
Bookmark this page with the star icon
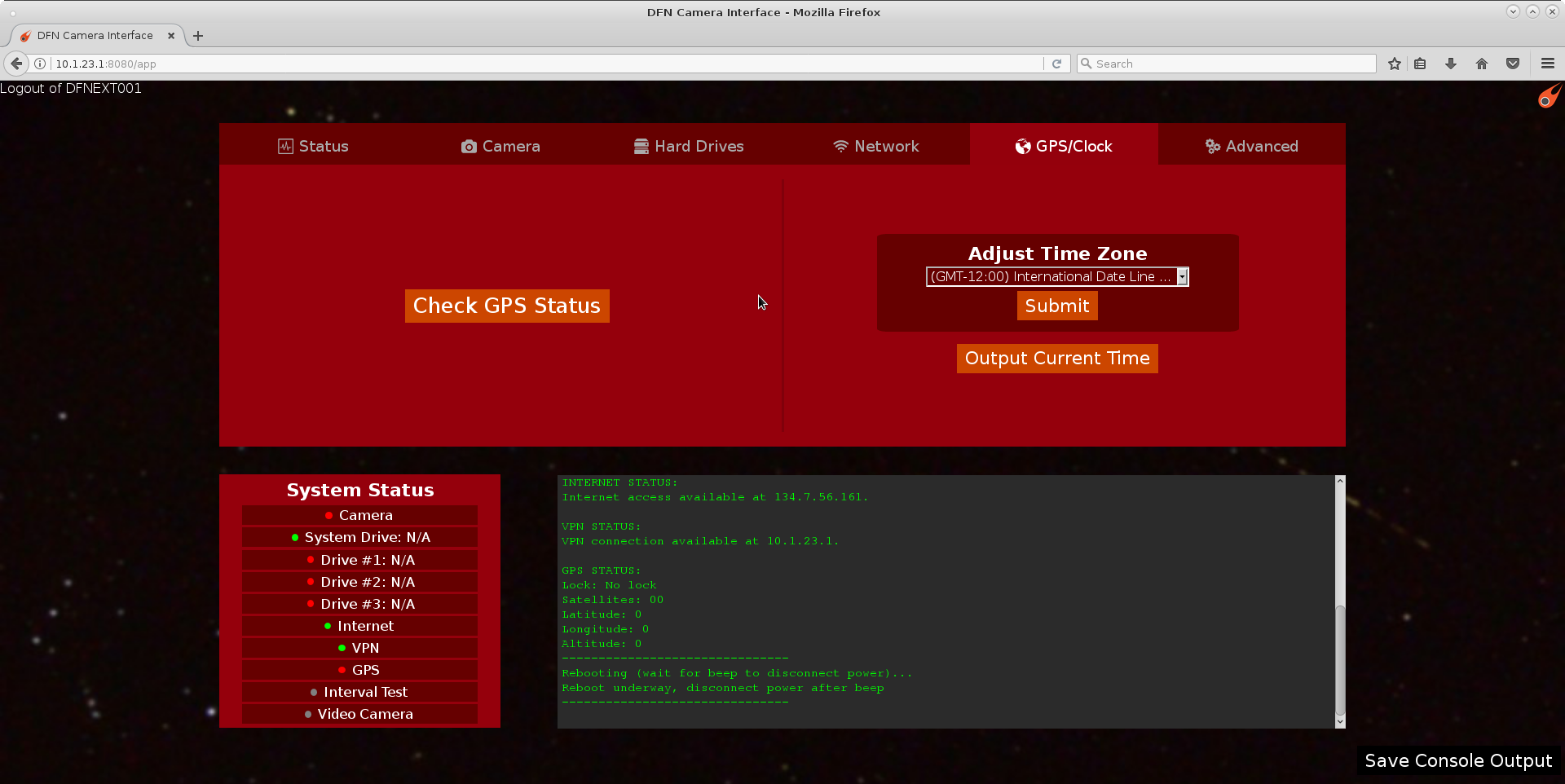tap(1394, 64)
